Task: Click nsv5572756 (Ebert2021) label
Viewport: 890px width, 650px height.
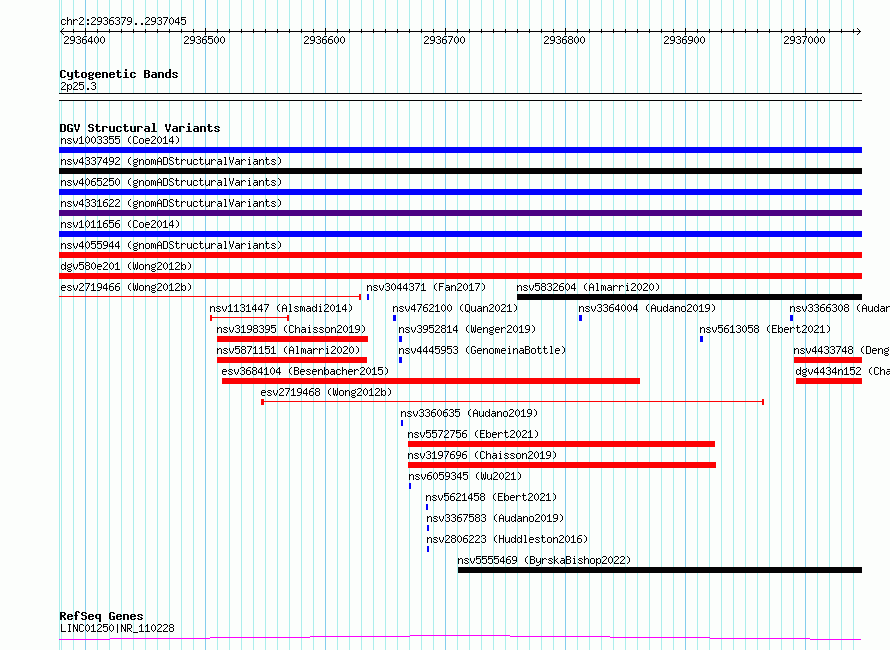Action: tap(473, 434)
